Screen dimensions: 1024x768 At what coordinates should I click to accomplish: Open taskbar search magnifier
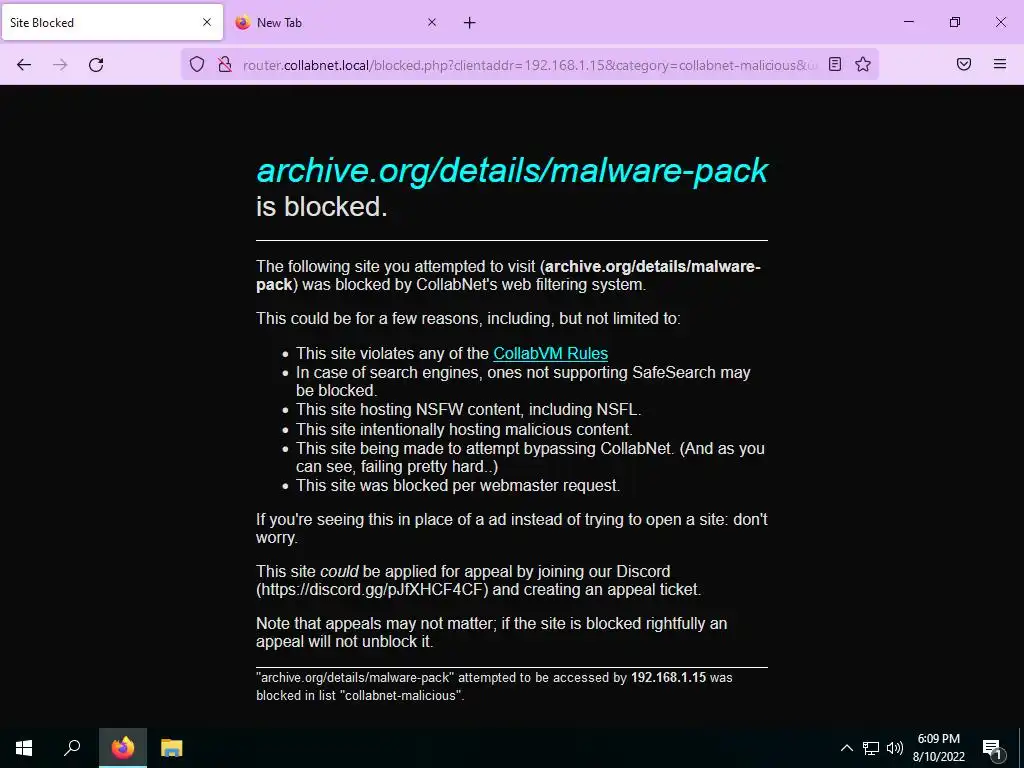tap(72, 748)
